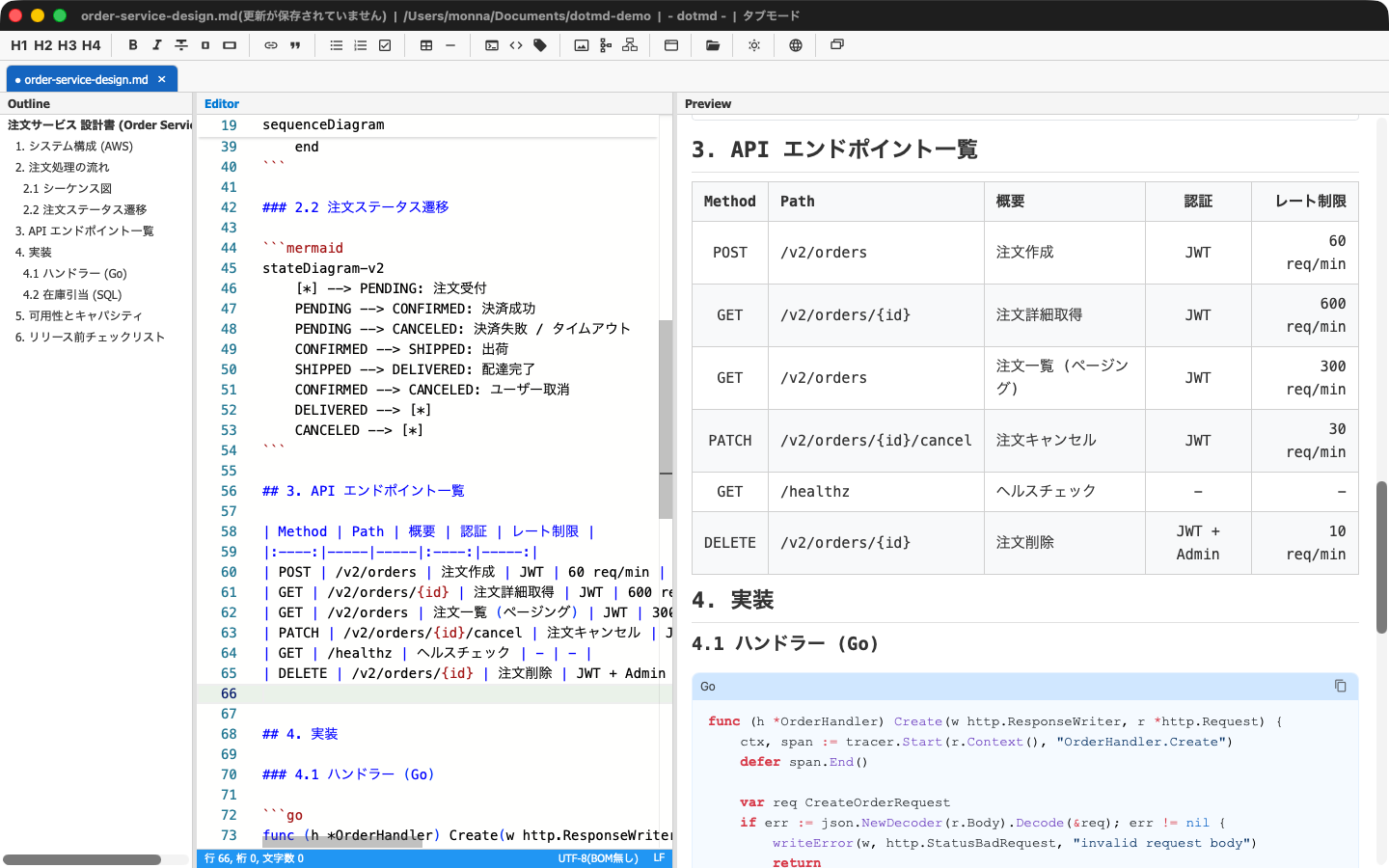Open a folder from toolbar
Image resolution: width=1389 pixels, height=868 pixels.
713,45
